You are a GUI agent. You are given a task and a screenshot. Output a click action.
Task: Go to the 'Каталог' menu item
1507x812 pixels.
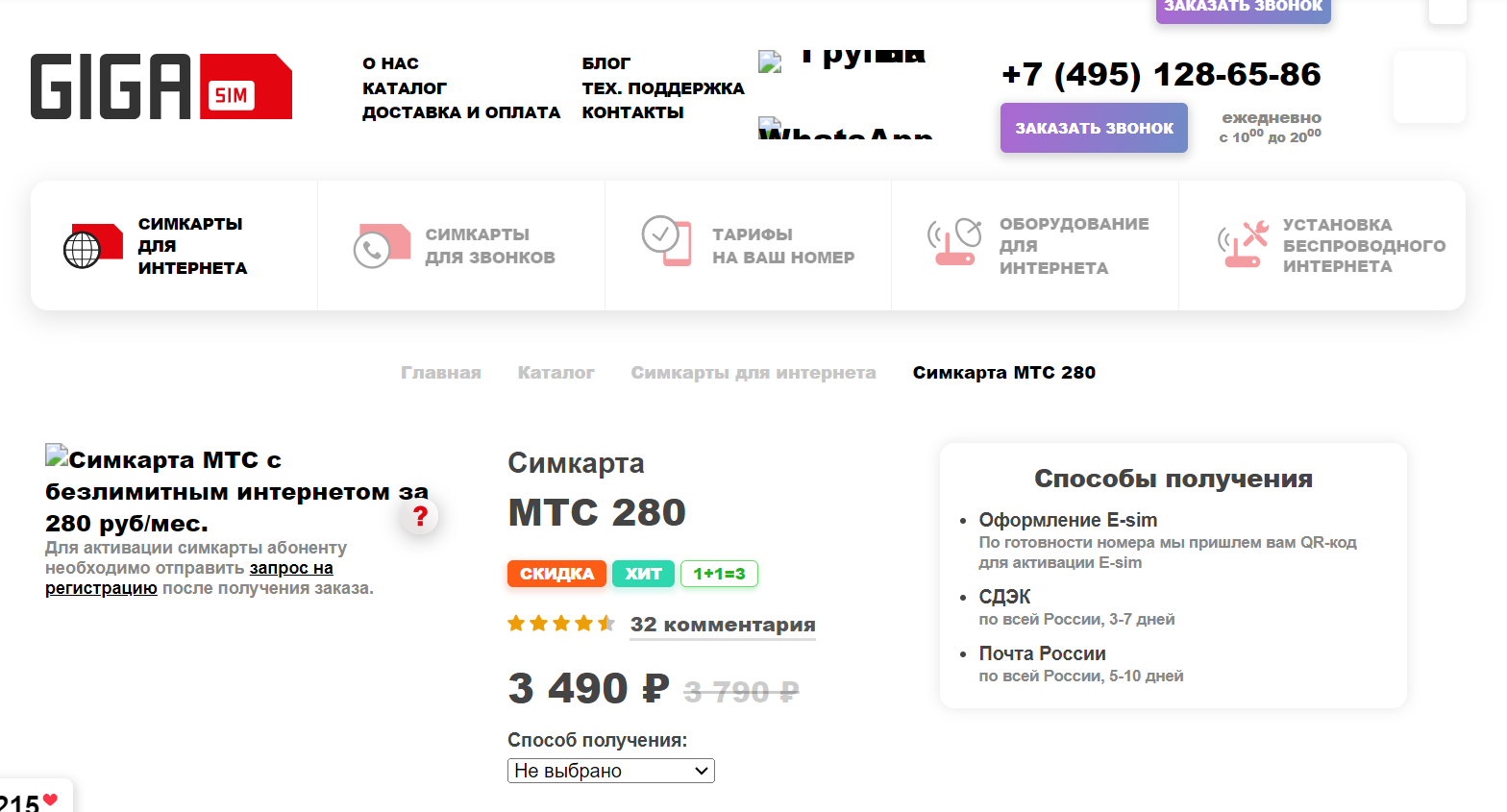click(405, 88)
